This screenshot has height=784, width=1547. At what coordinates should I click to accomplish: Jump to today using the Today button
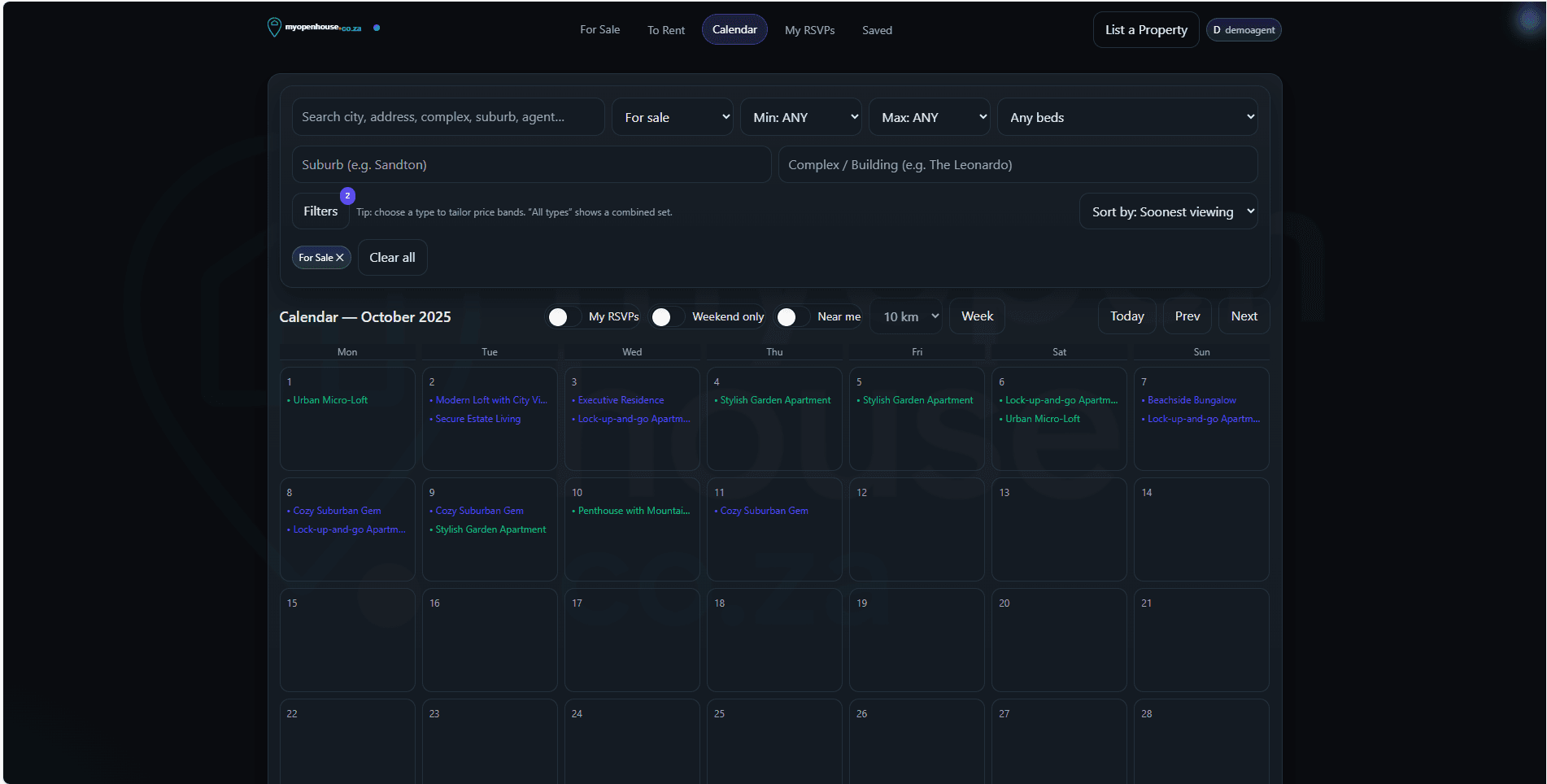click(1126, 316)
